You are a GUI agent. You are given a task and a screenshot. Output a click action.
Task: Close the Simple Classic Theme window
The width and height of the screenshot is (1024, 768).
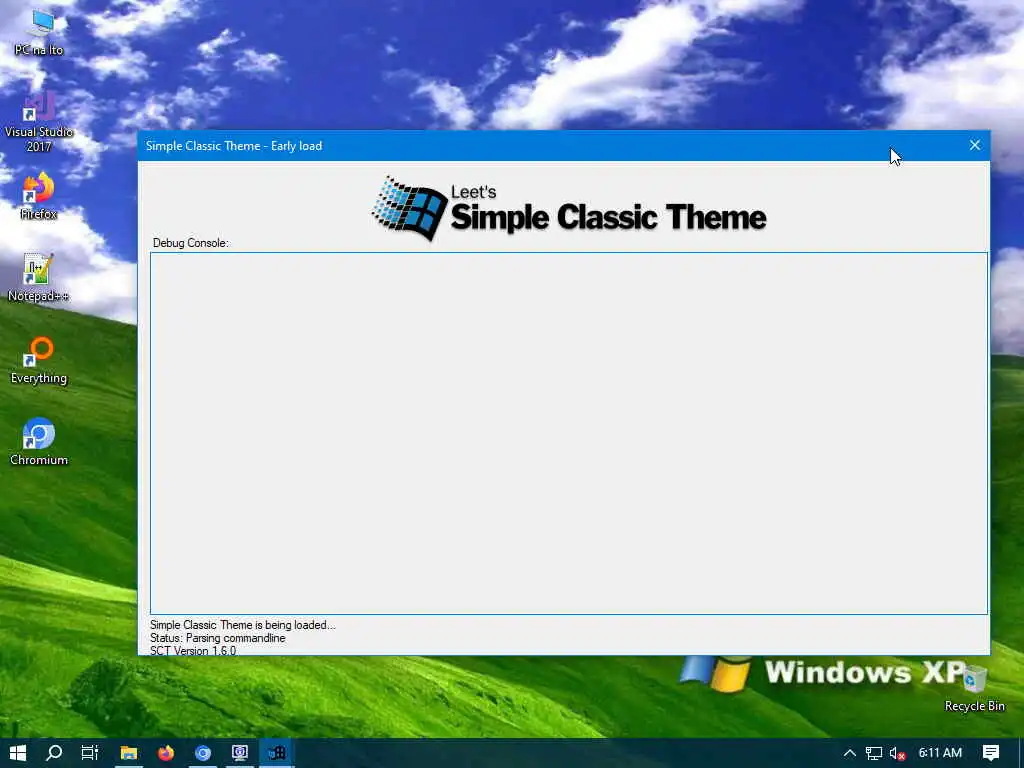(x=974, y=145)
